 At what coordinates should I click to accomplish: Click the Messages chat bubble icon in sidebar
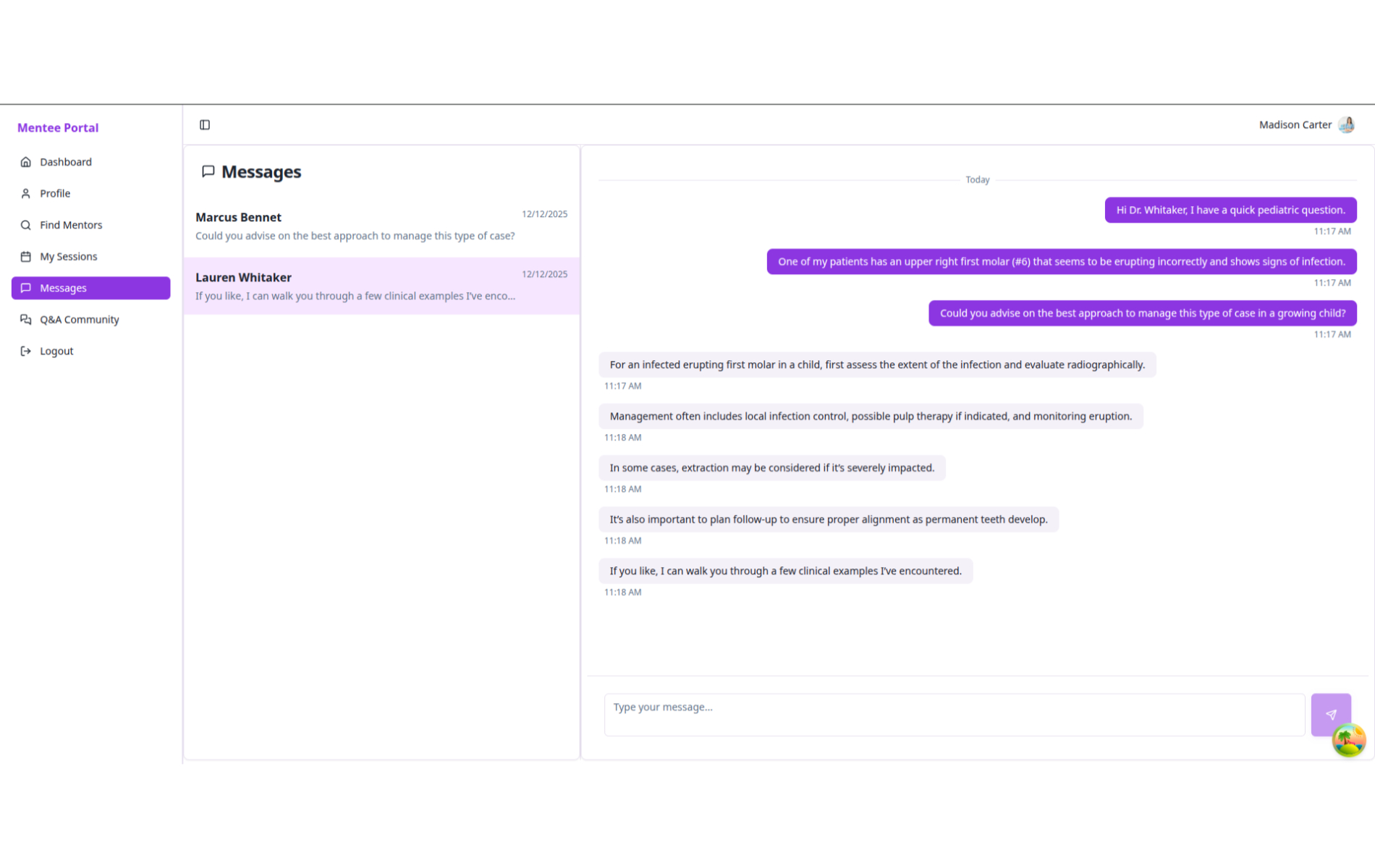tap(26, 288)
